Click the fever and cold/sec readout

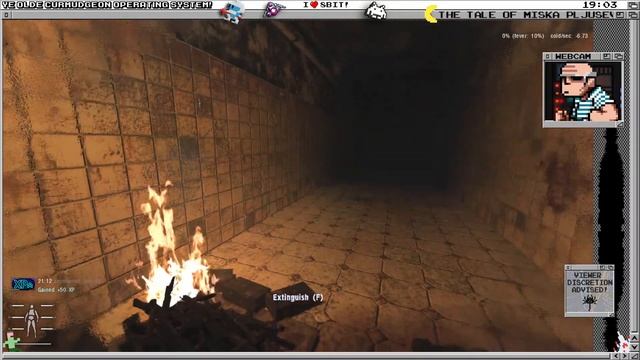(x=544, y=36)
